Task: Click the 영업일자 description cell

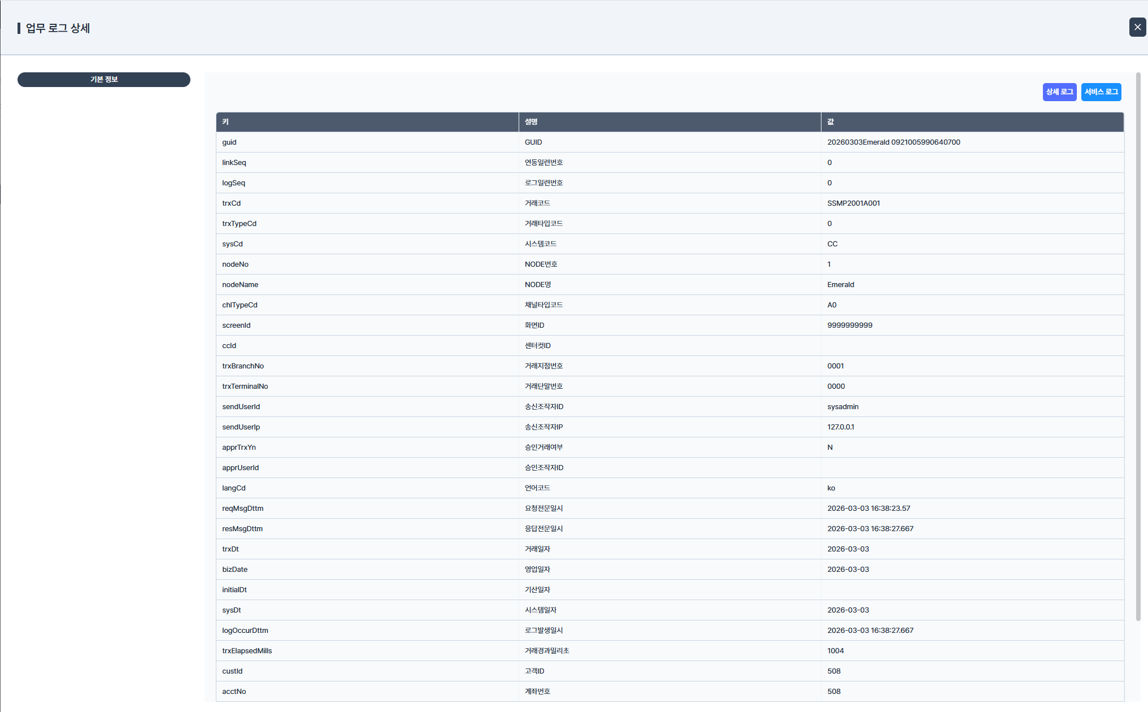Action: (x=670, y=569)
